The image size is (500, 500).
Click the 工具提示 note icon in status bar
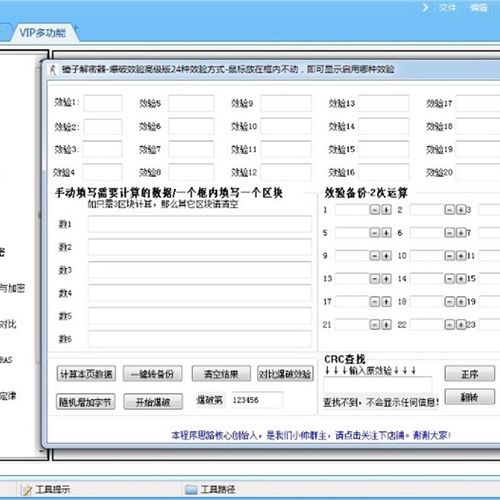coord(26,489)
